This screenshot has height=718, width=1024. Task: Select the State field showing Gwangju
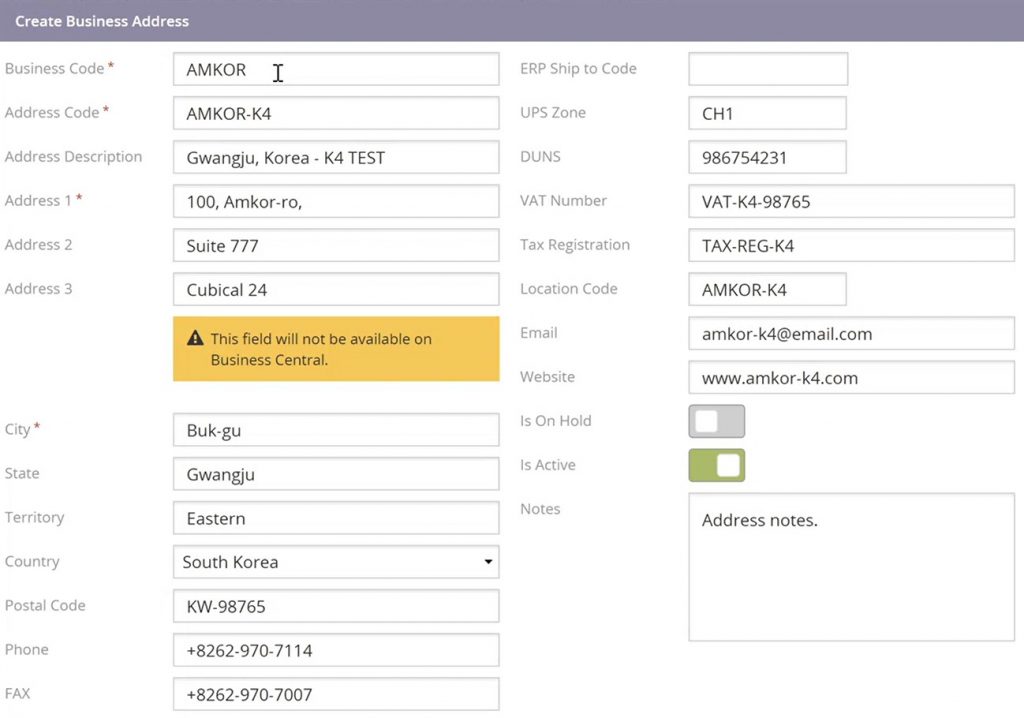(336, 474)
